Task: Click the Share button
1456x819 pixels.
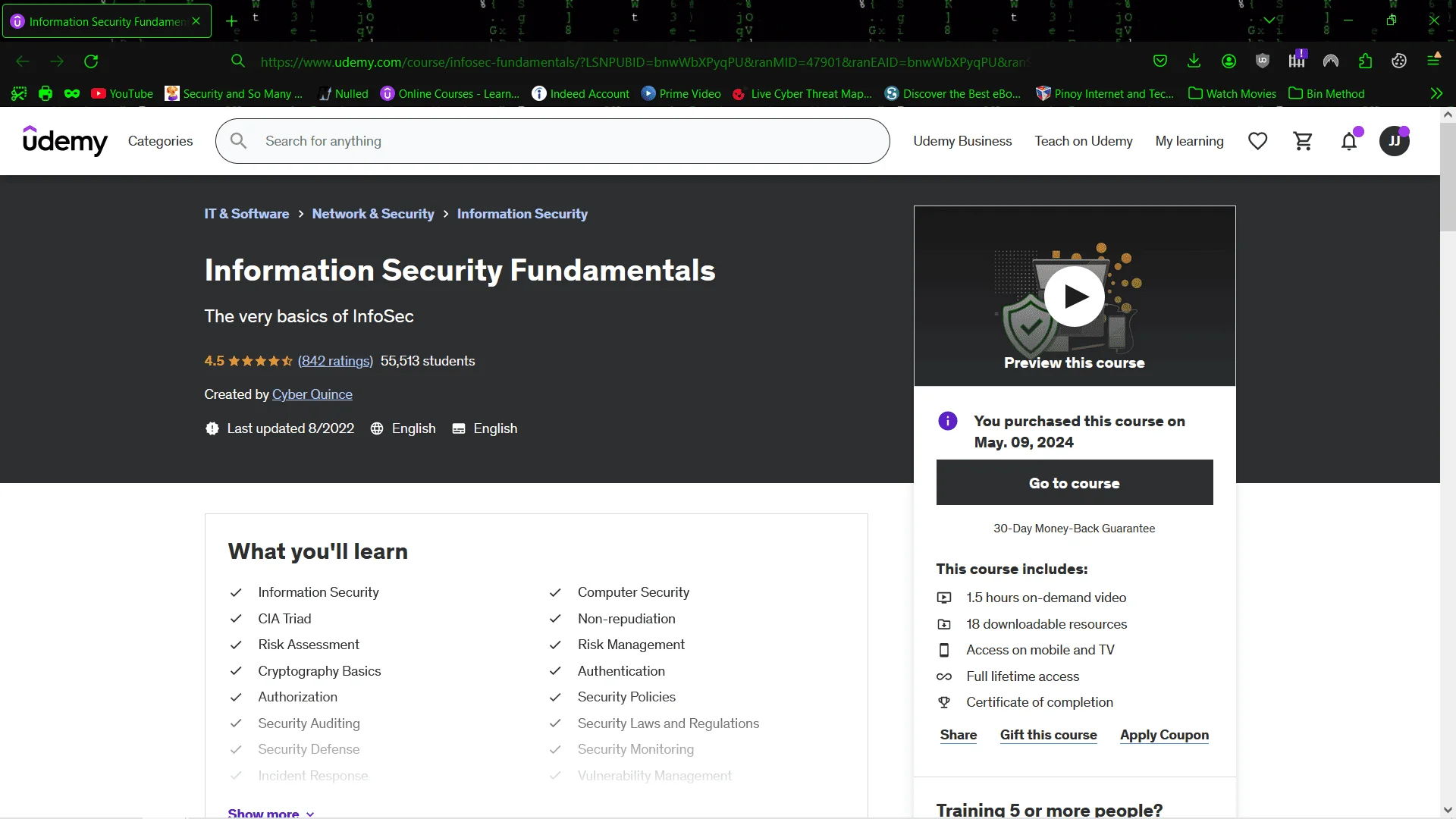Action: [959, 735]
